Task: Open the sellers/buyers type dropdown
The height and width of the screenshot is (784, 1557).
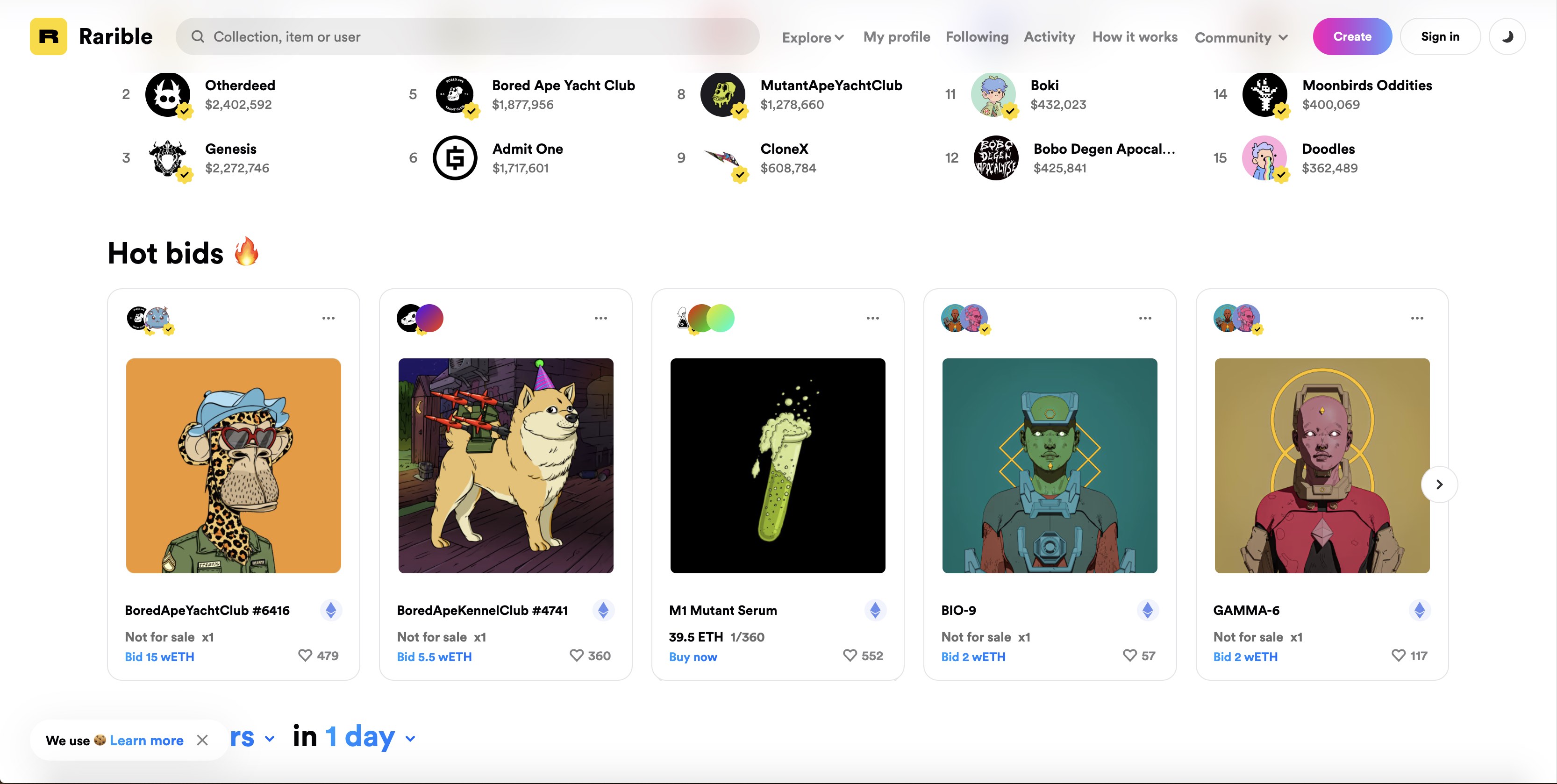Action: pos(252,737)
